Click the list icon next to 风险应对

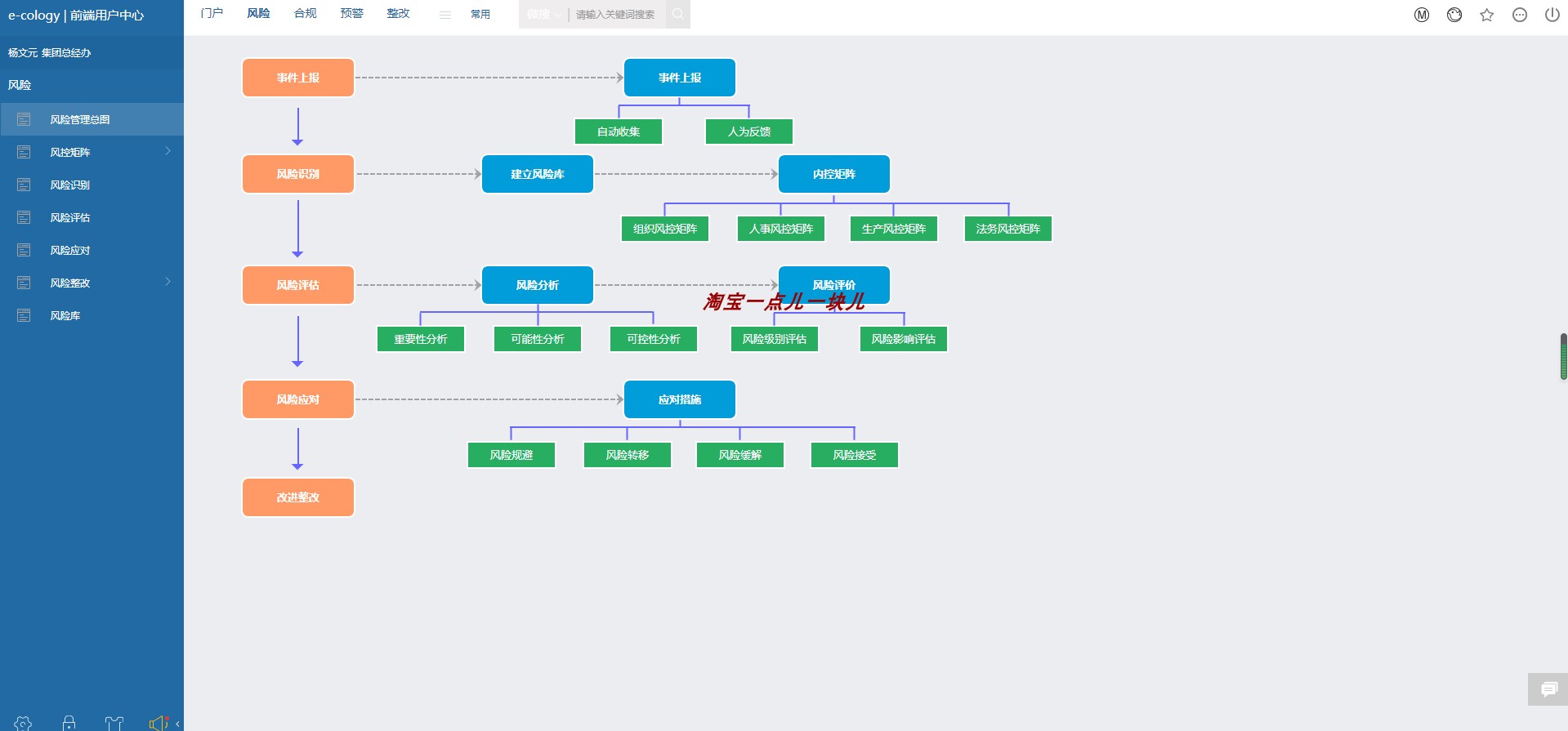[x=24, y=250]
